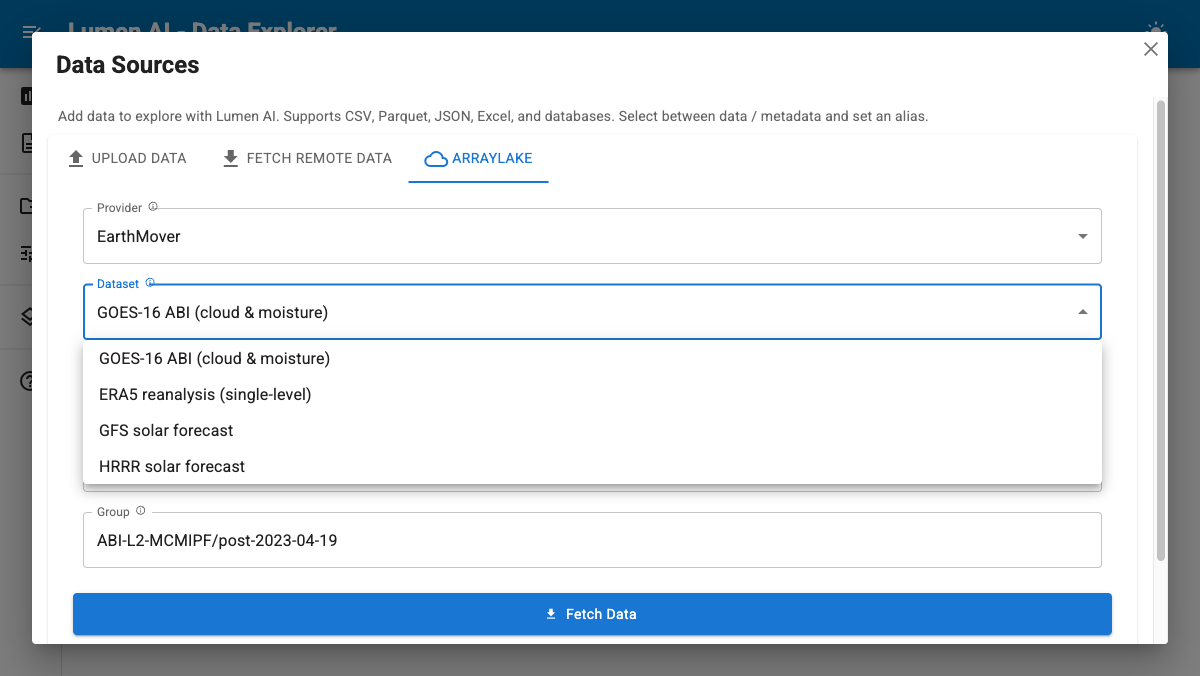Click the info icon beside Group label
The width and height of the screenshot is (1200, 676).
(140, 511)
